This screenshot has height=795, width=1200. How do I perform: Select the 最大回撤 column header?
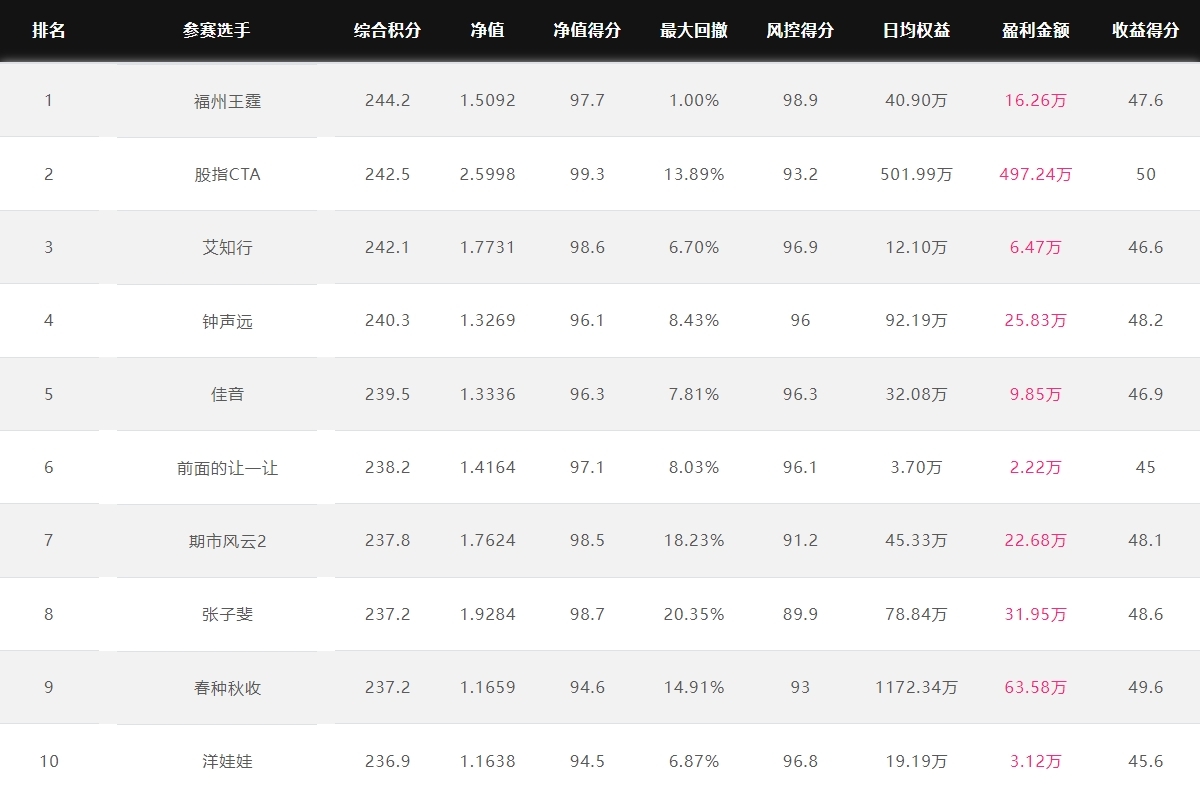(693, 30)
